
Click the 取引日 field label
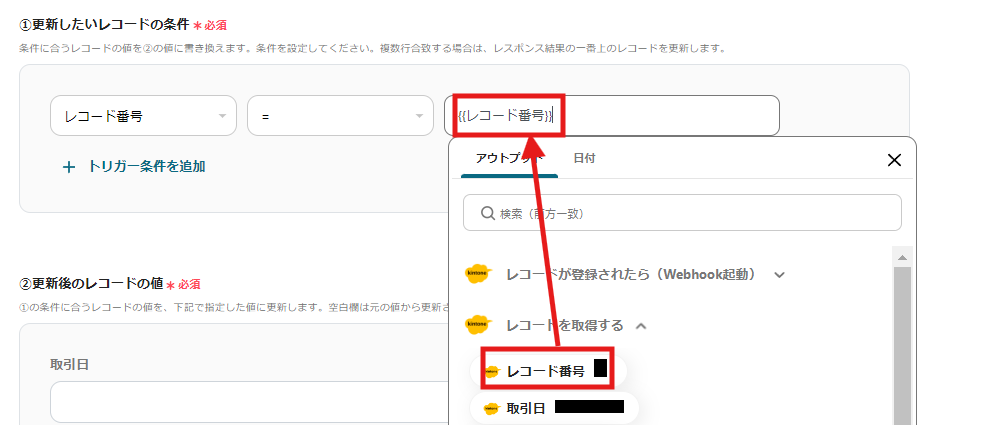click(69, 365)
